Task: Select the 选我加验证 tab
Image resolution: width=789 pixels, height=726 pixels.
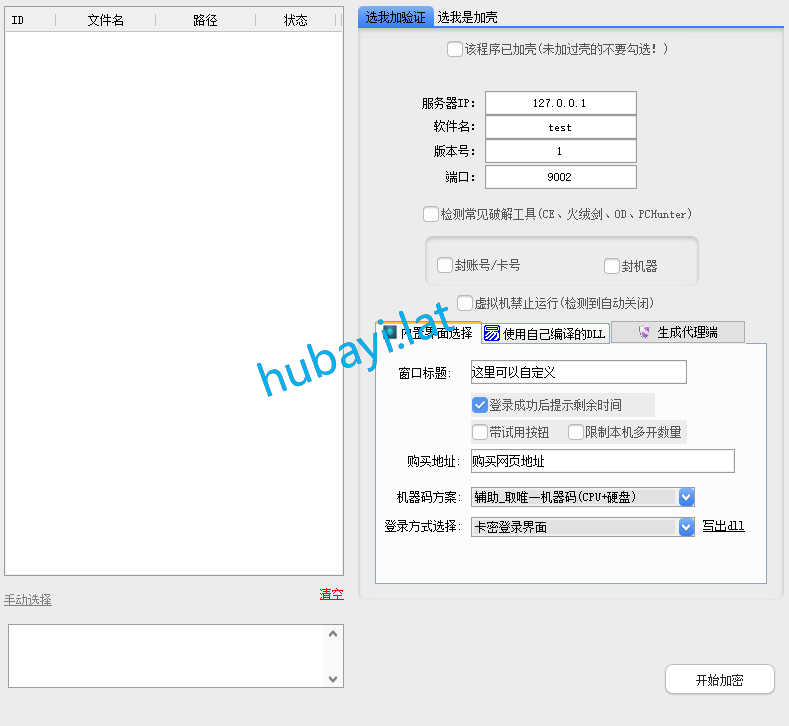Action: point(395,17)
